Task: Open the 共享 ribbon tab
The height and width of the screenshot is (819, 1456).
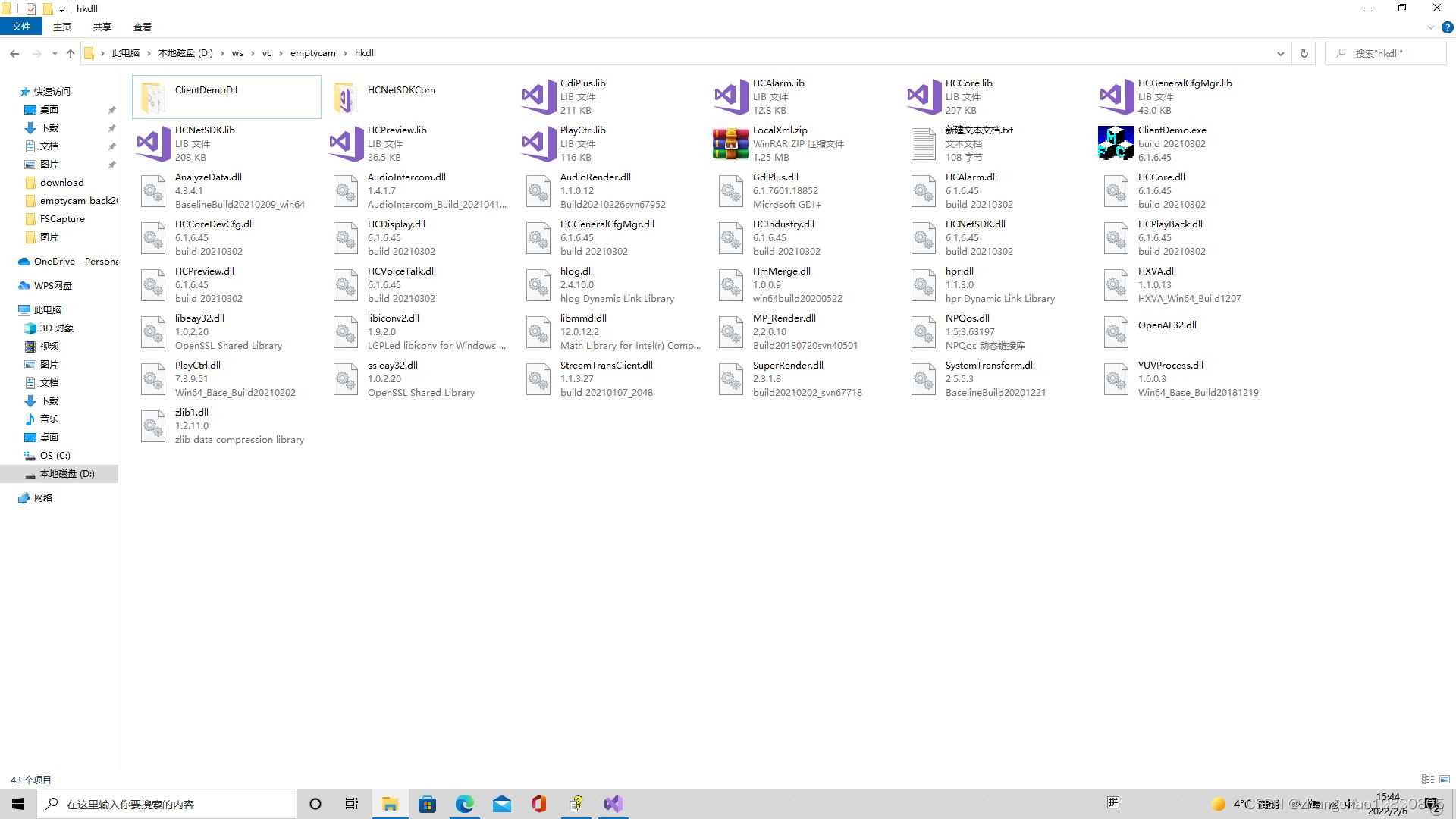Action: click(102, 27)
